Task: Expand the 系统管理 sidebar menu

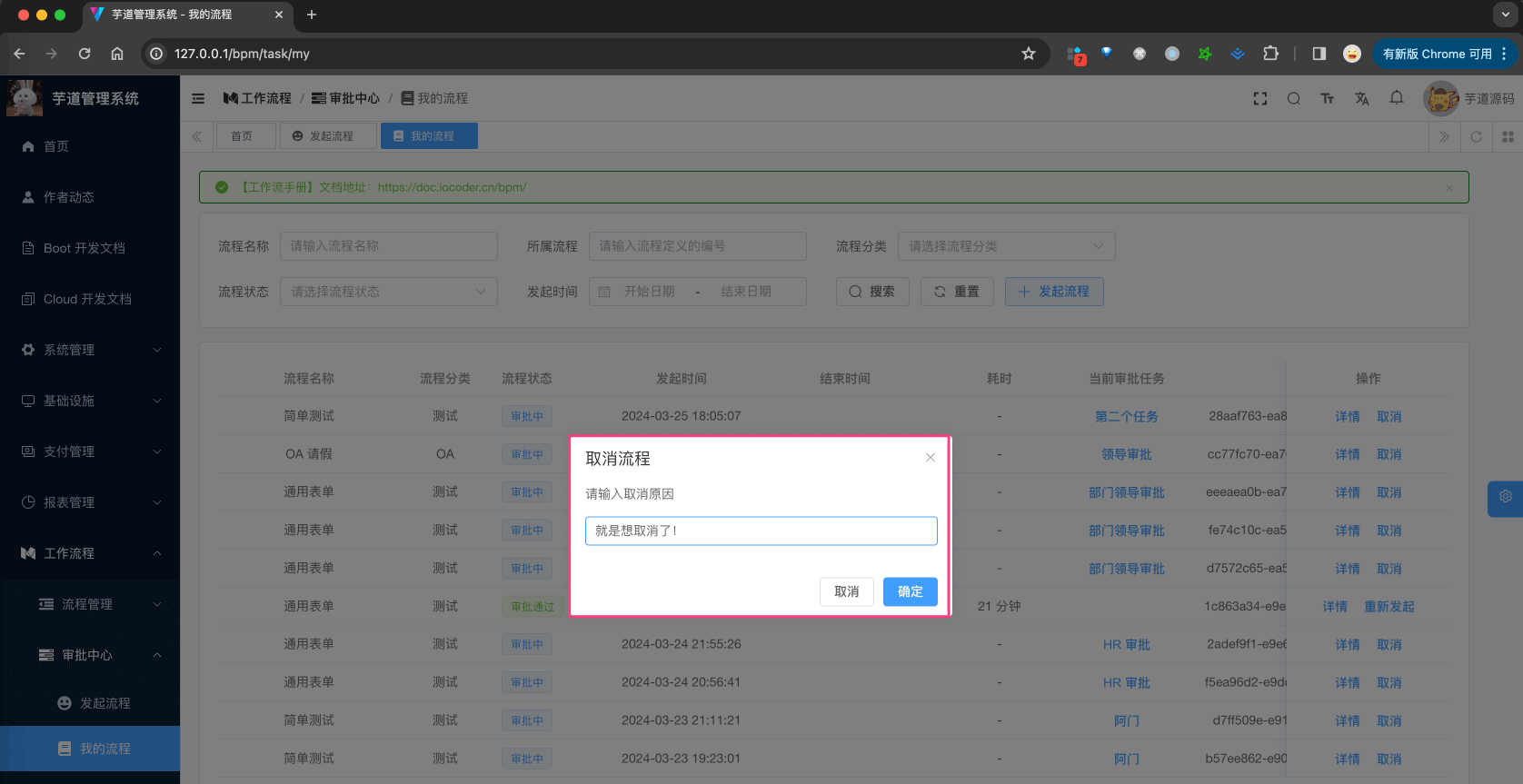Action: click(90, 350)
